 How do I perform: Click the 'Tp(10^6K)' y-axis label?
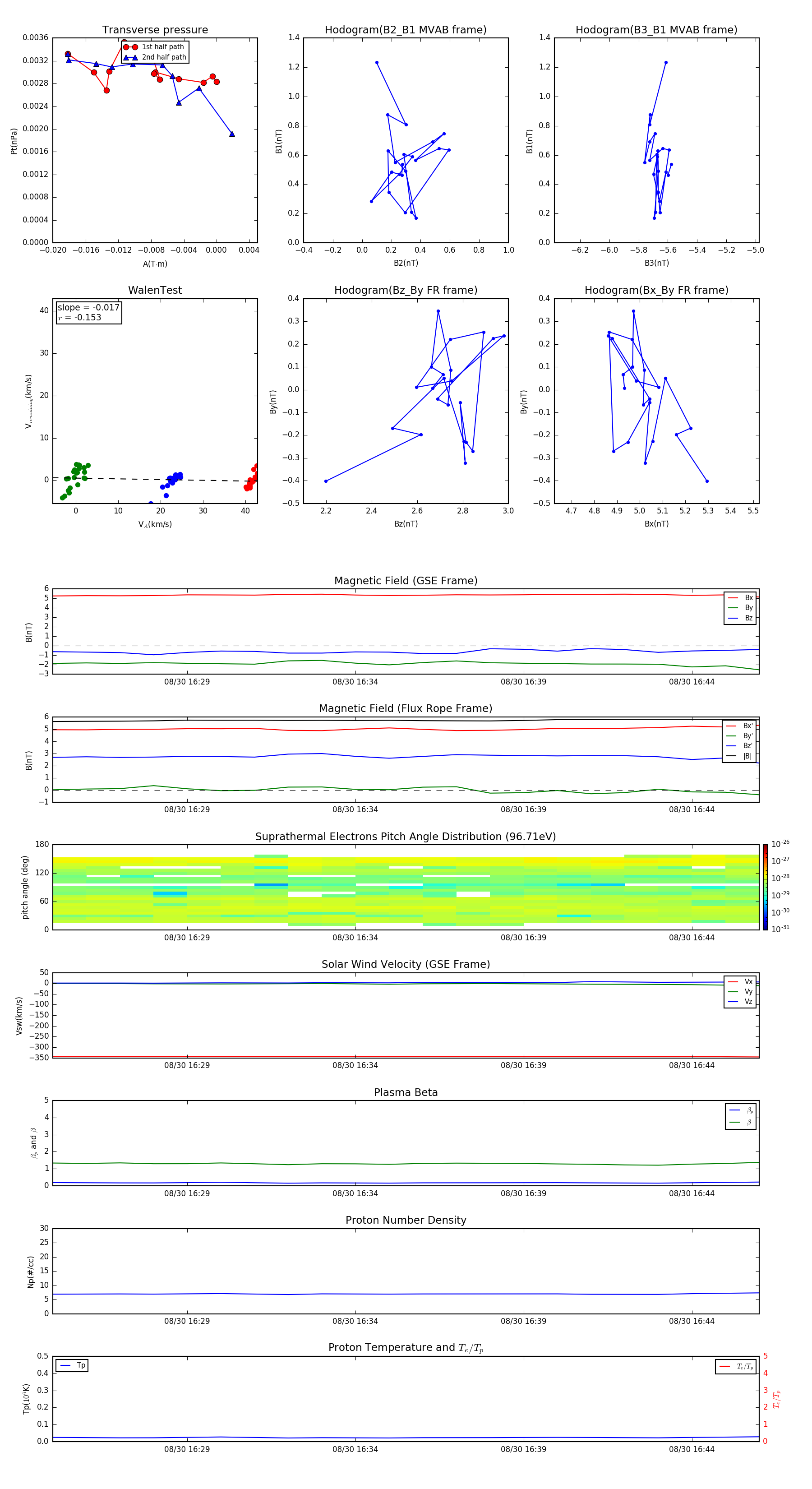pos(26,1399)
